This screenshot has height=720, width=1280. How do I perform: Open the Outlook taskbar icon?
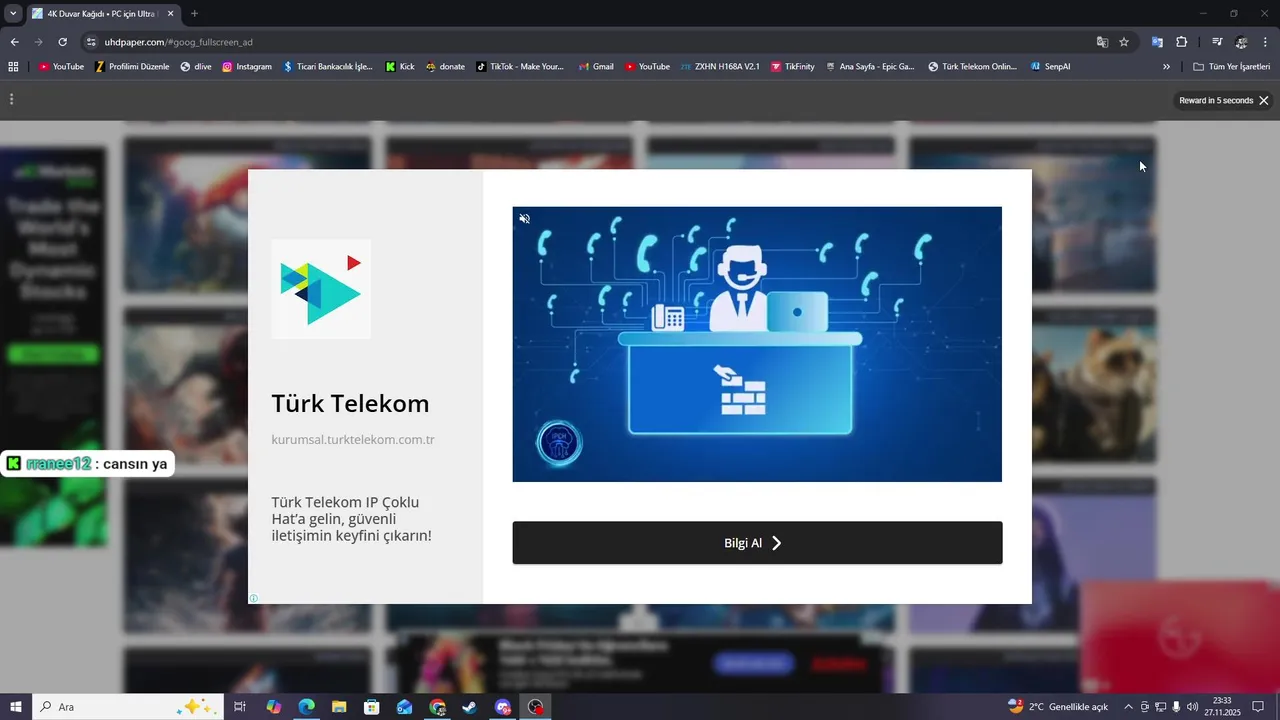coord(404,707)
